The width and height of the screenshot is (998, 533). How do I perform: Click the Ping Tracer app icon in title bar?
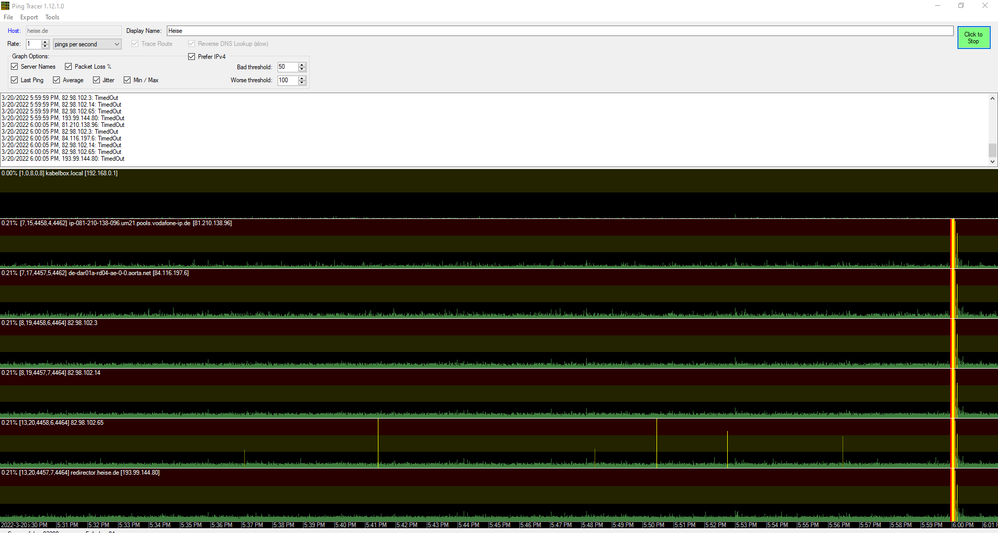(5, 6)
